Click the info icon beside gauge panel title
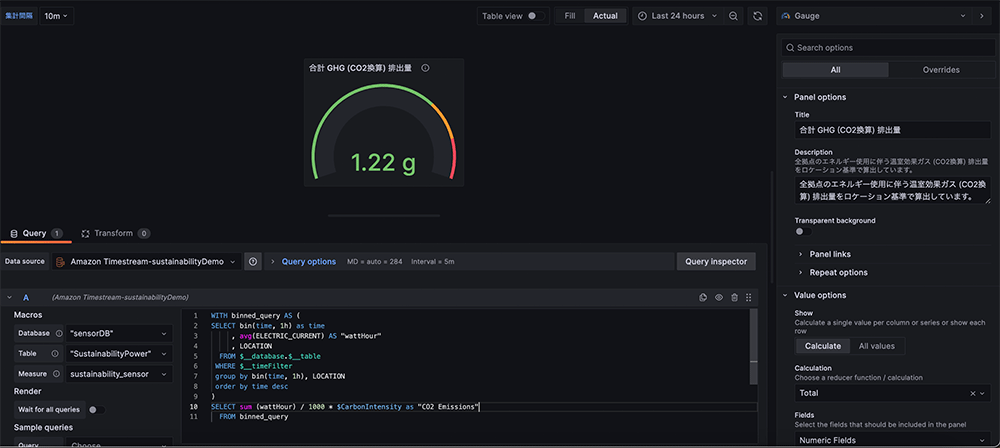Image resolution: width=1000 pixels, height=448 pixels. coord(425,68)
